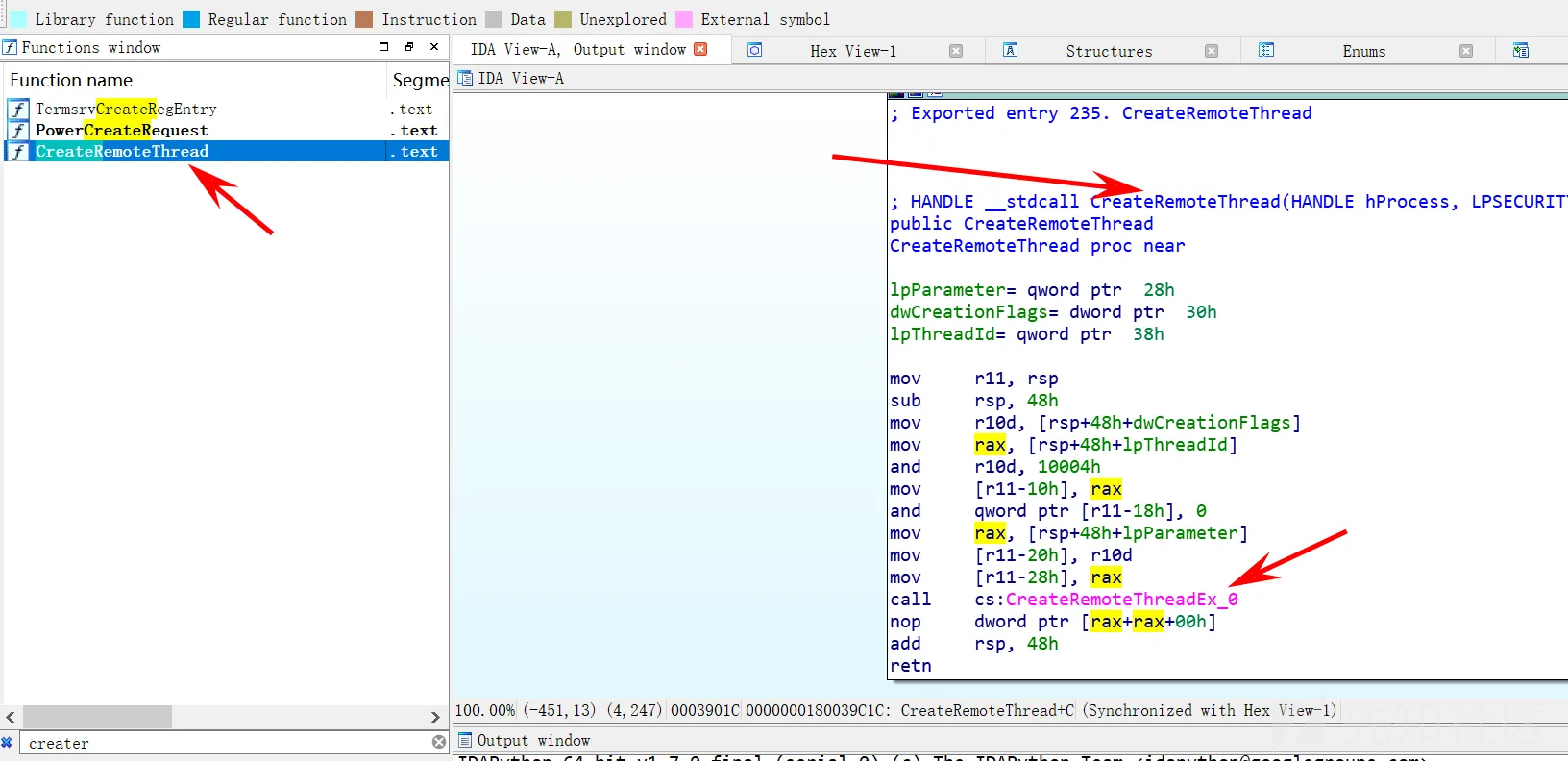Click the PowerCreateRequest function icon

(18, 130)
